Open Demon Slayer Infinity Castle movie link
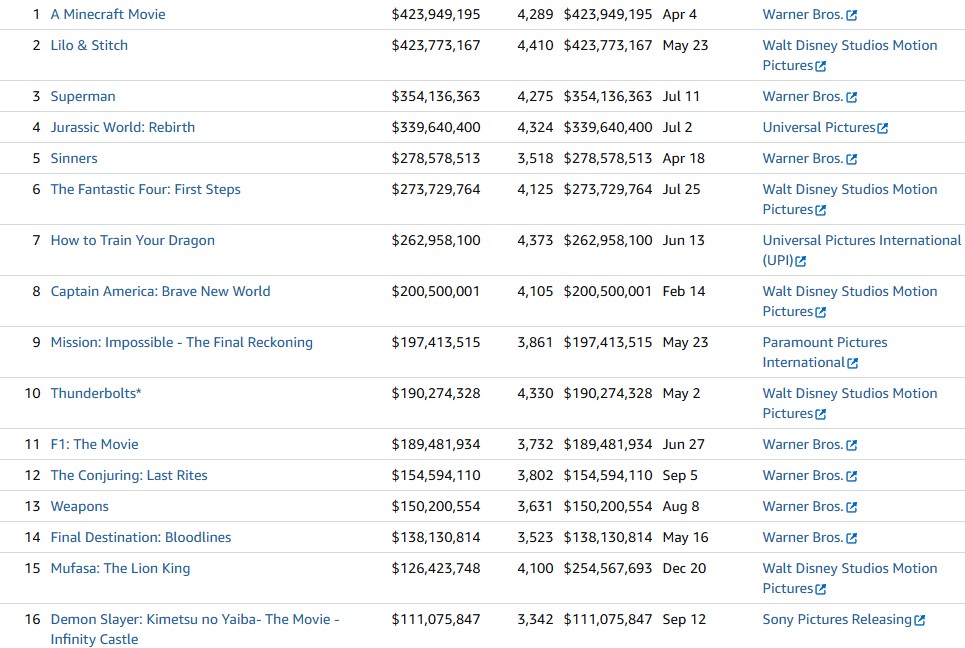 click(x=194, y=619)
